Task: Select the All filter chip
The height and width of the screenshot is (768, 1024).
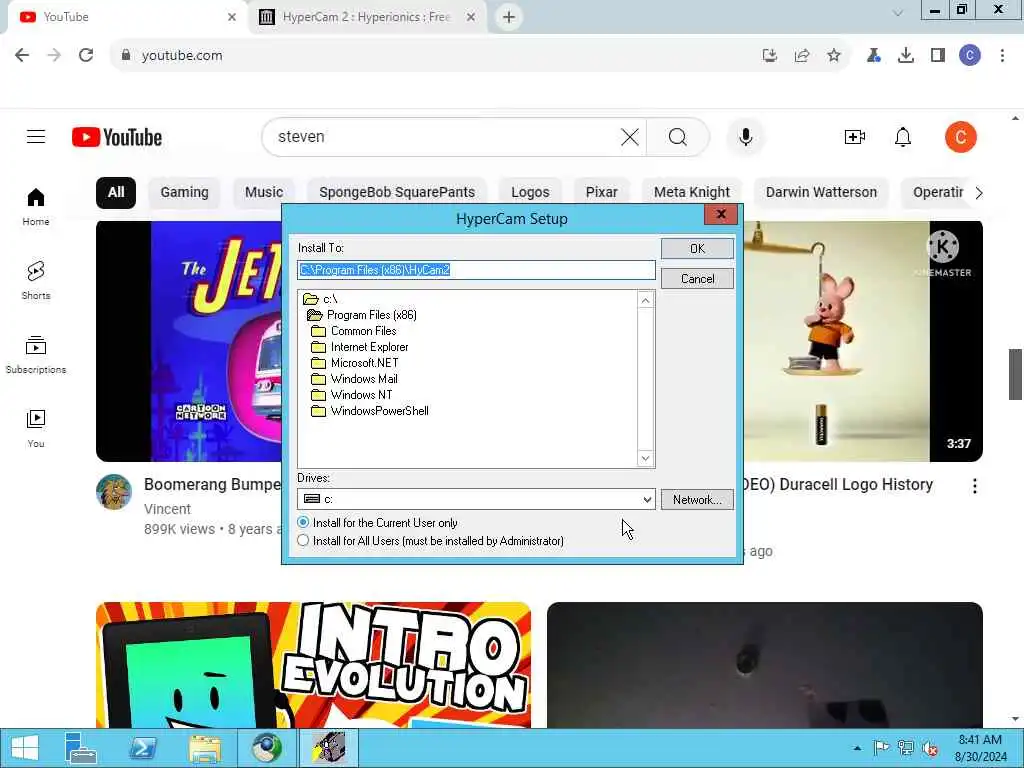Action: [116, 193]
